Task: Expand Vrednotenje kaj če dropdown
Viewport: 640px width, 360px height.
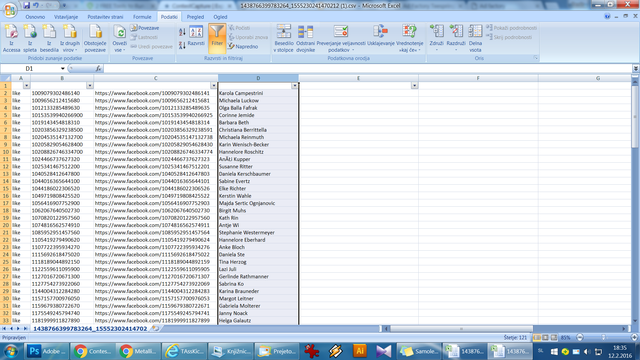Action: click(x=409, y=47)
